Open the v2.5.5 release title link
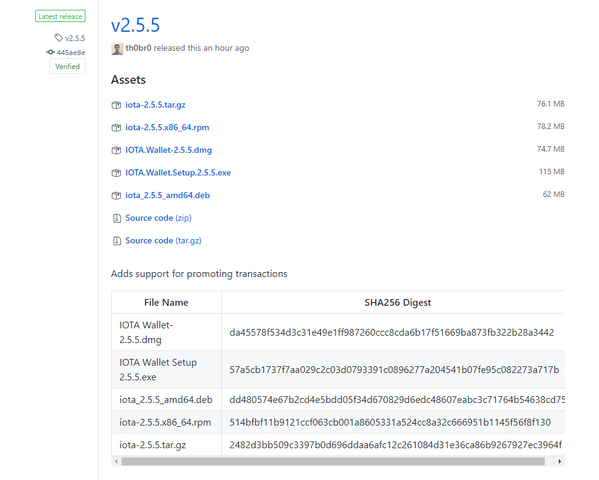The width and height of the screenshot is (599, 480). (135, 25)
